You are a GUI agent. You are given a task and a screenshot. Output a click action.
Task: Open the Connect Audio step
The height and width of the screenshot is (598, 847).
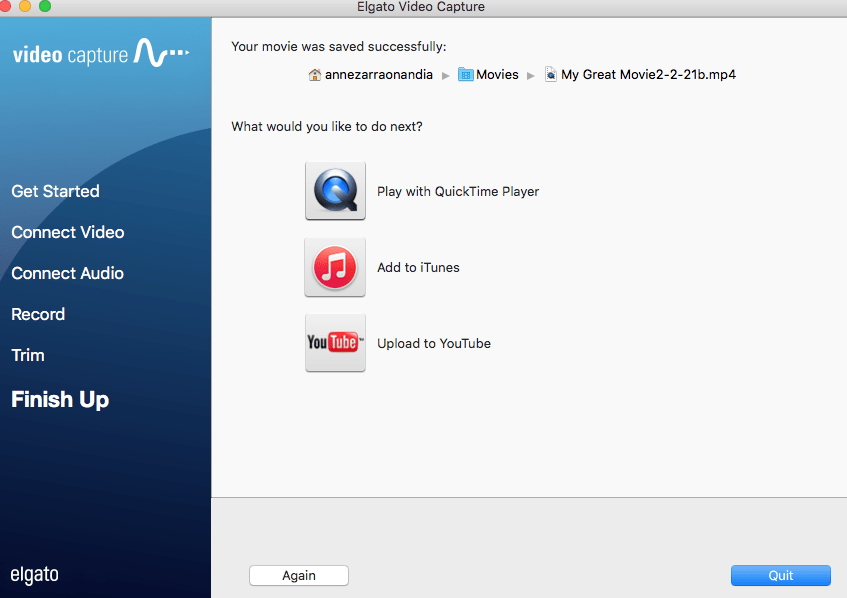pos(68,273)
